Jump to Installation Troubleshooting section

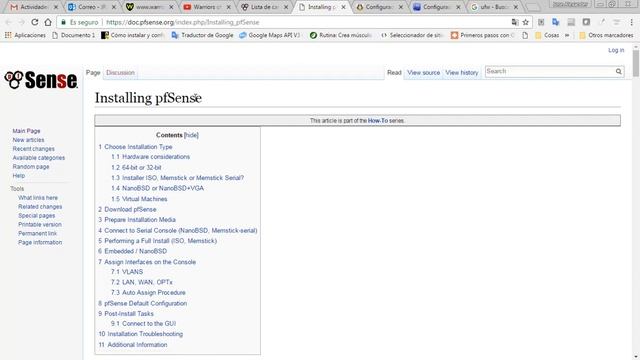pyautogui.click(x=141, y=334)
